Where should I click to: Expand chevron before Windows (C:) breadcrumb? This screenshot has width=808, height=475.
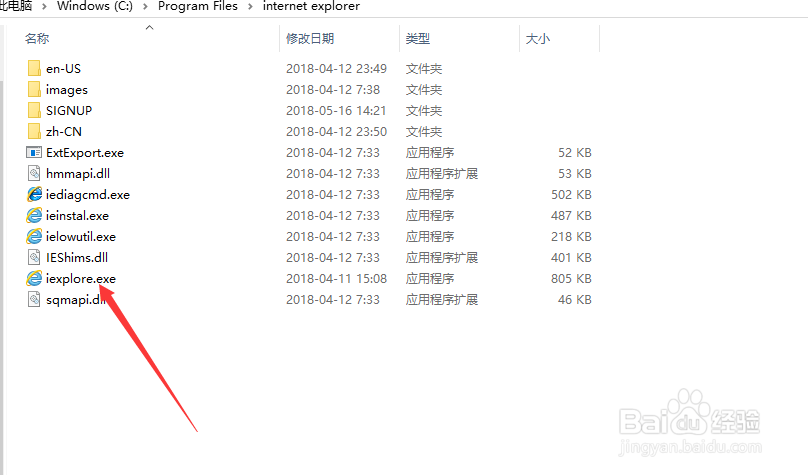pyautogui.click(x=44, y=7)
